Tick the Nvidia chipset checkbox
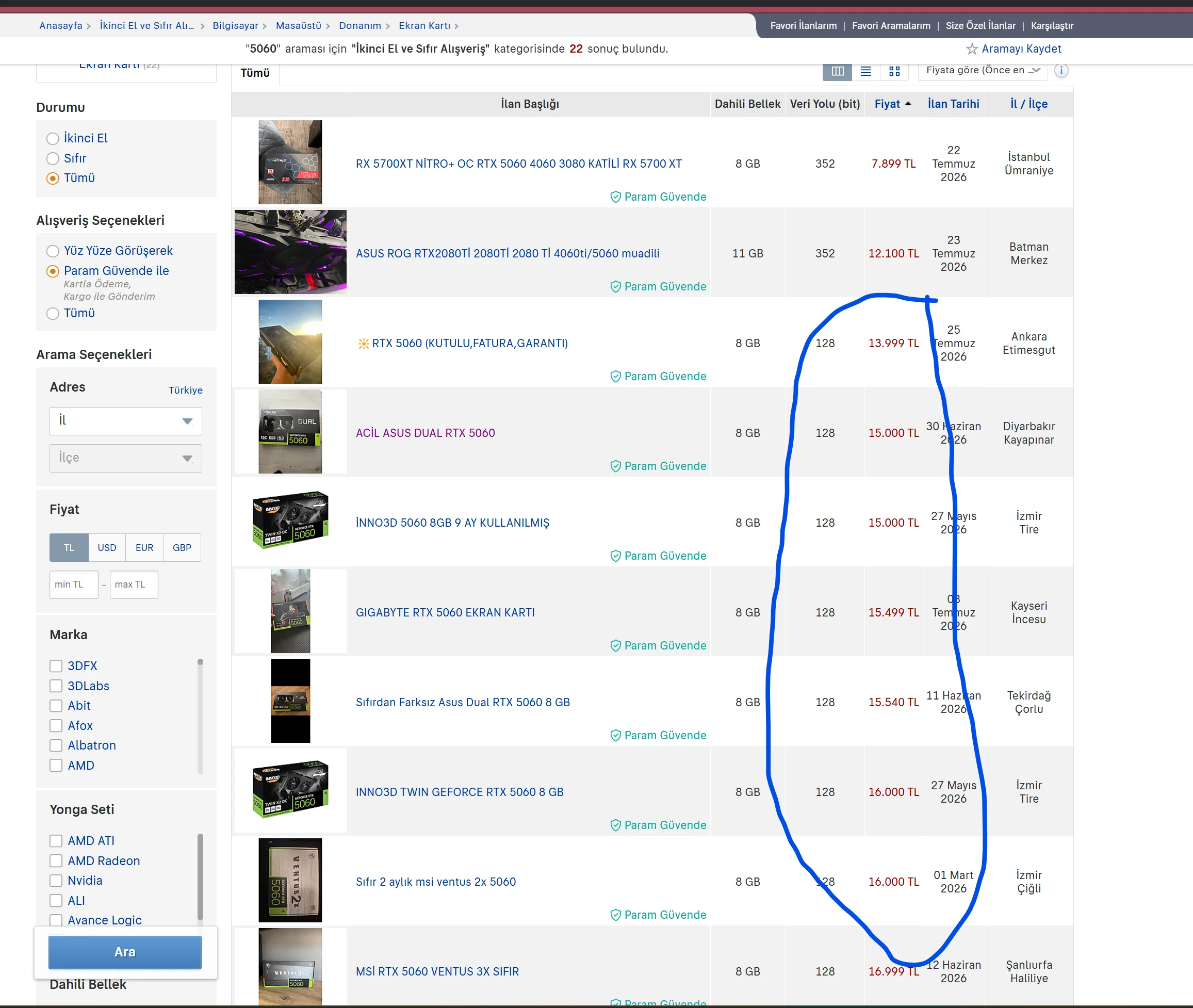Image resolution: width=1193 pixels, height=1008 pixels. point(56,881)
